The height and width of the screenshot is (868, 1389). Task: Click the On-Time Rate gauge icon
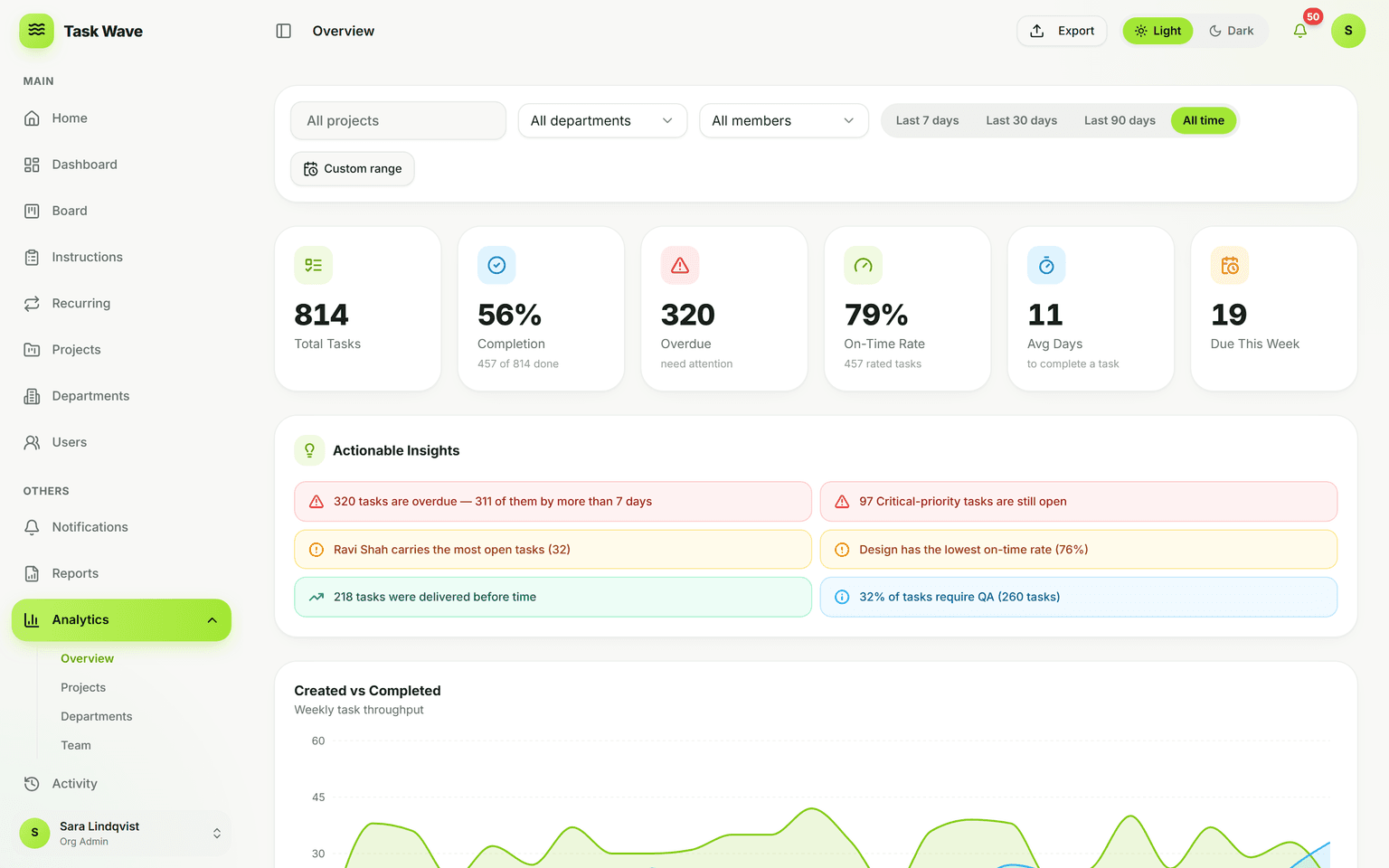(863, 265)
